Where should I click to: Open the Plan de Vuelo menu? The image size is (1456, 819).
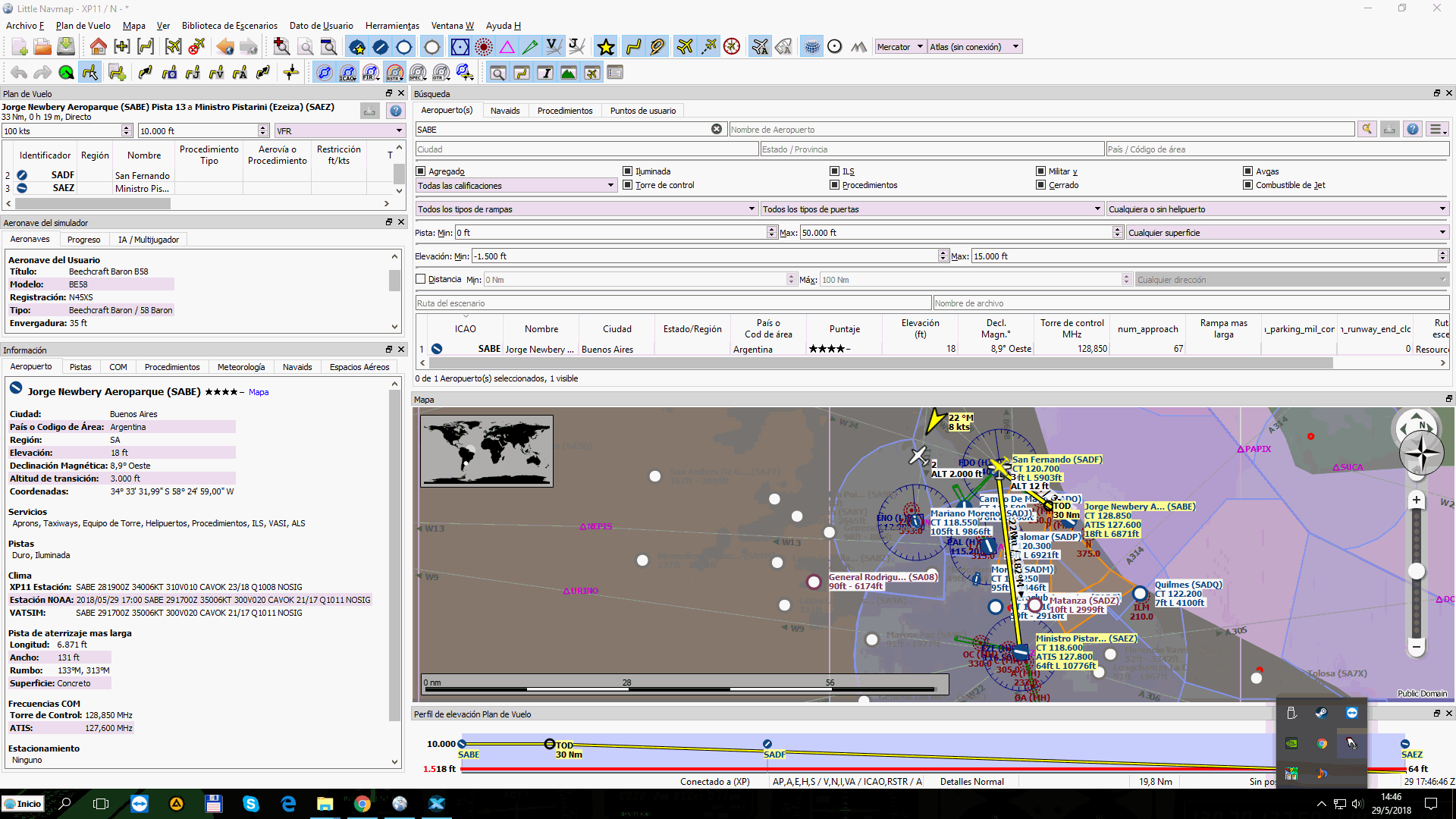(83, 26)
